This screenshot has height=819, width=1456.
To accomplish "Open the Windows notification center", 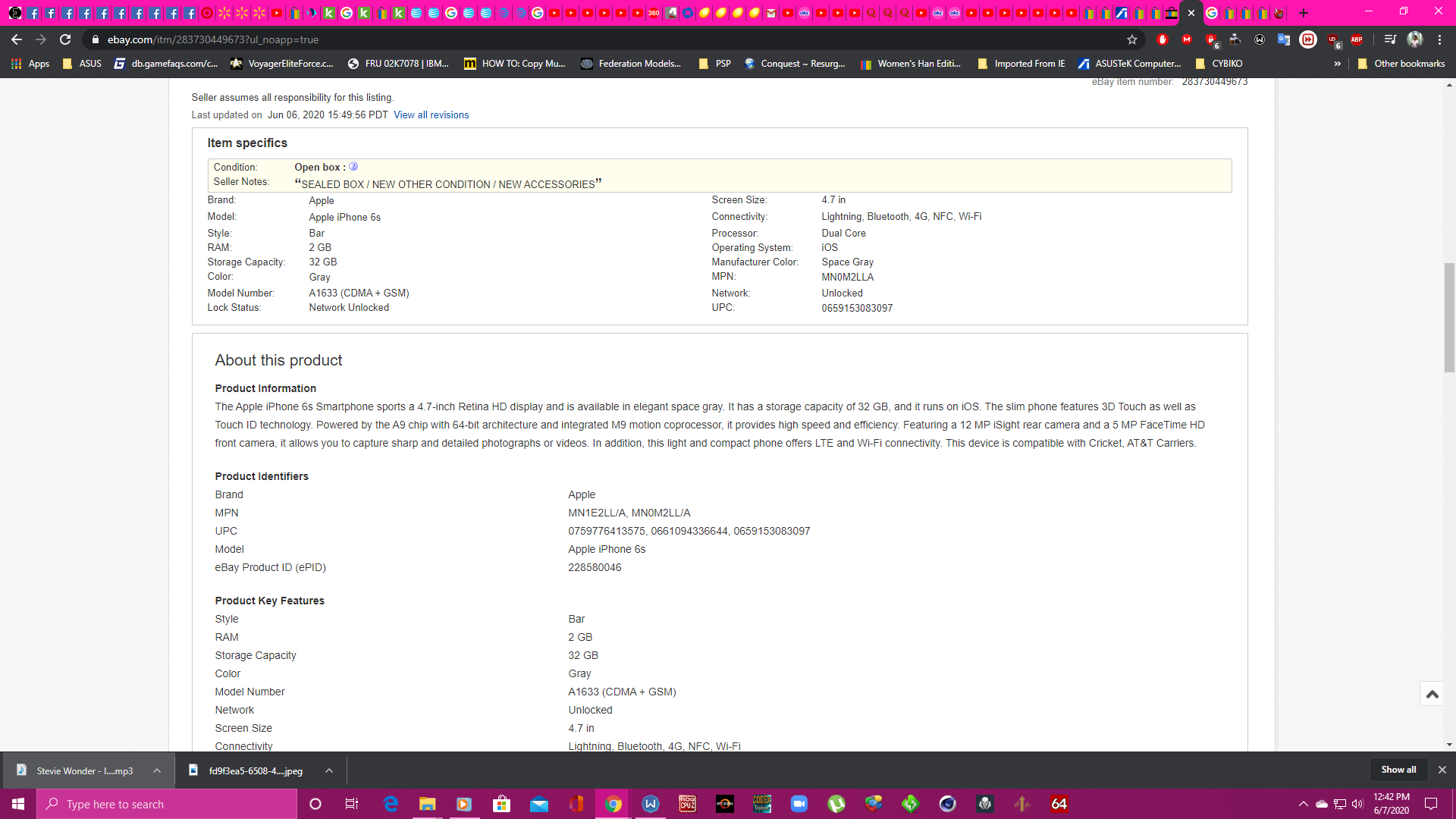I will tap(1431, 804).
